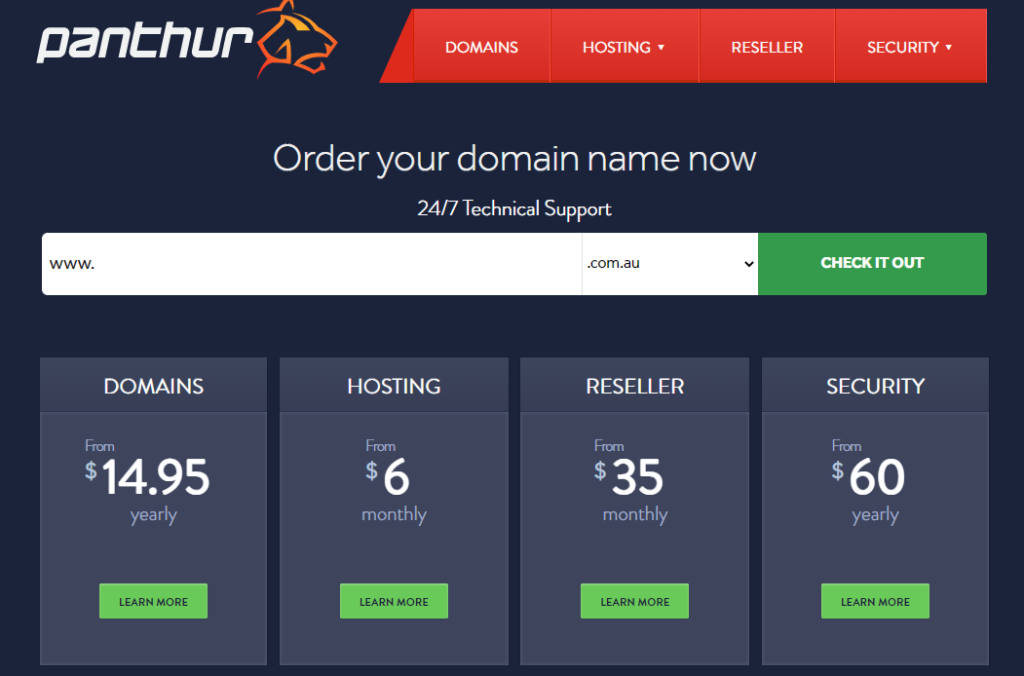Click the Order your domain name now heading
Image resolution: width=1024 pixels, height=676 pixels.
[x=515, y=159]
